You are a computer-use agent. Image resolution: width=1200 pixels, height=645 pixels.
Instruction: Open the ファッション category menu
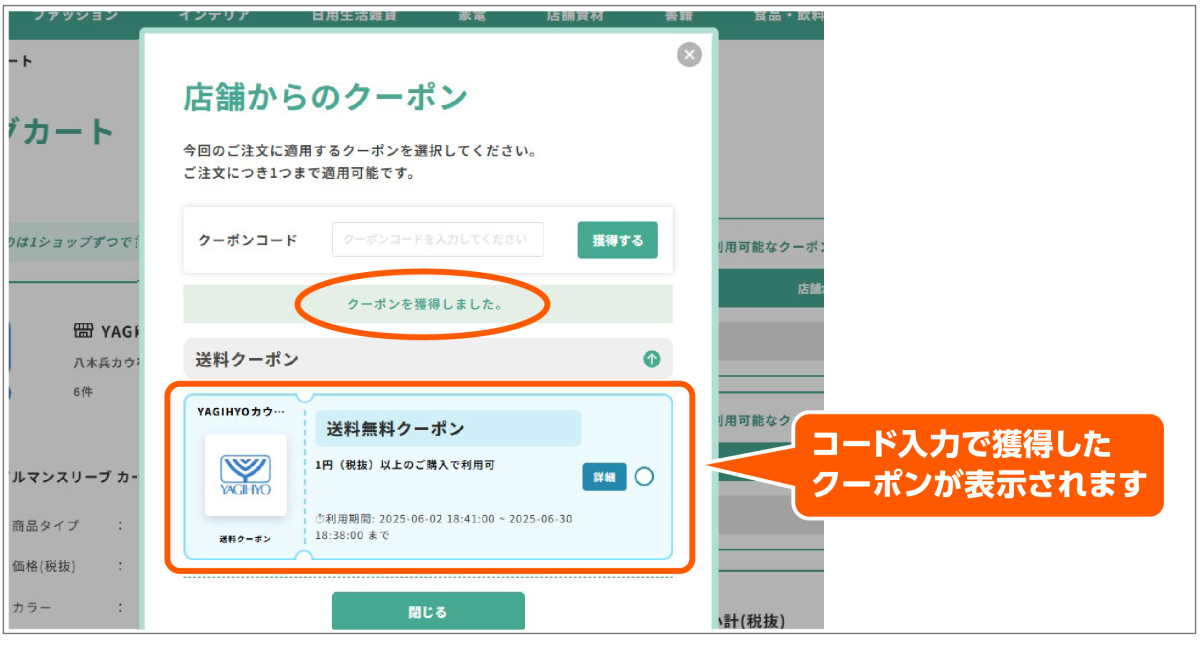click(x=75, y=16)
